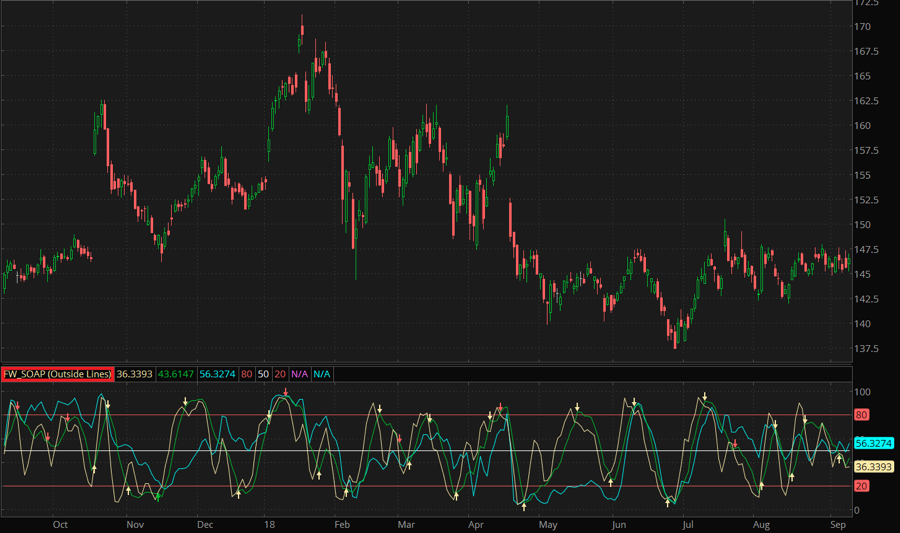Click the cyan 56.3274 value in study header
The image size is (900, 533).
[x=216, y=374]
